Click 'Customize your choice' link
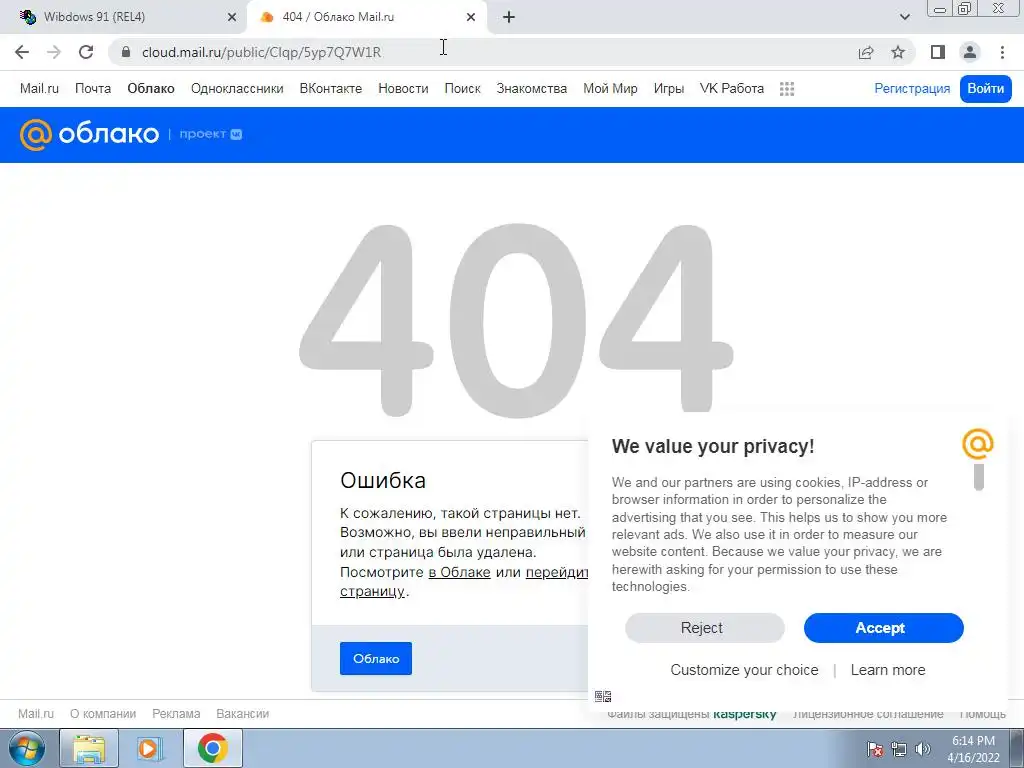The width and height of the screenshot is (1024, 768). tap(744, 670)
